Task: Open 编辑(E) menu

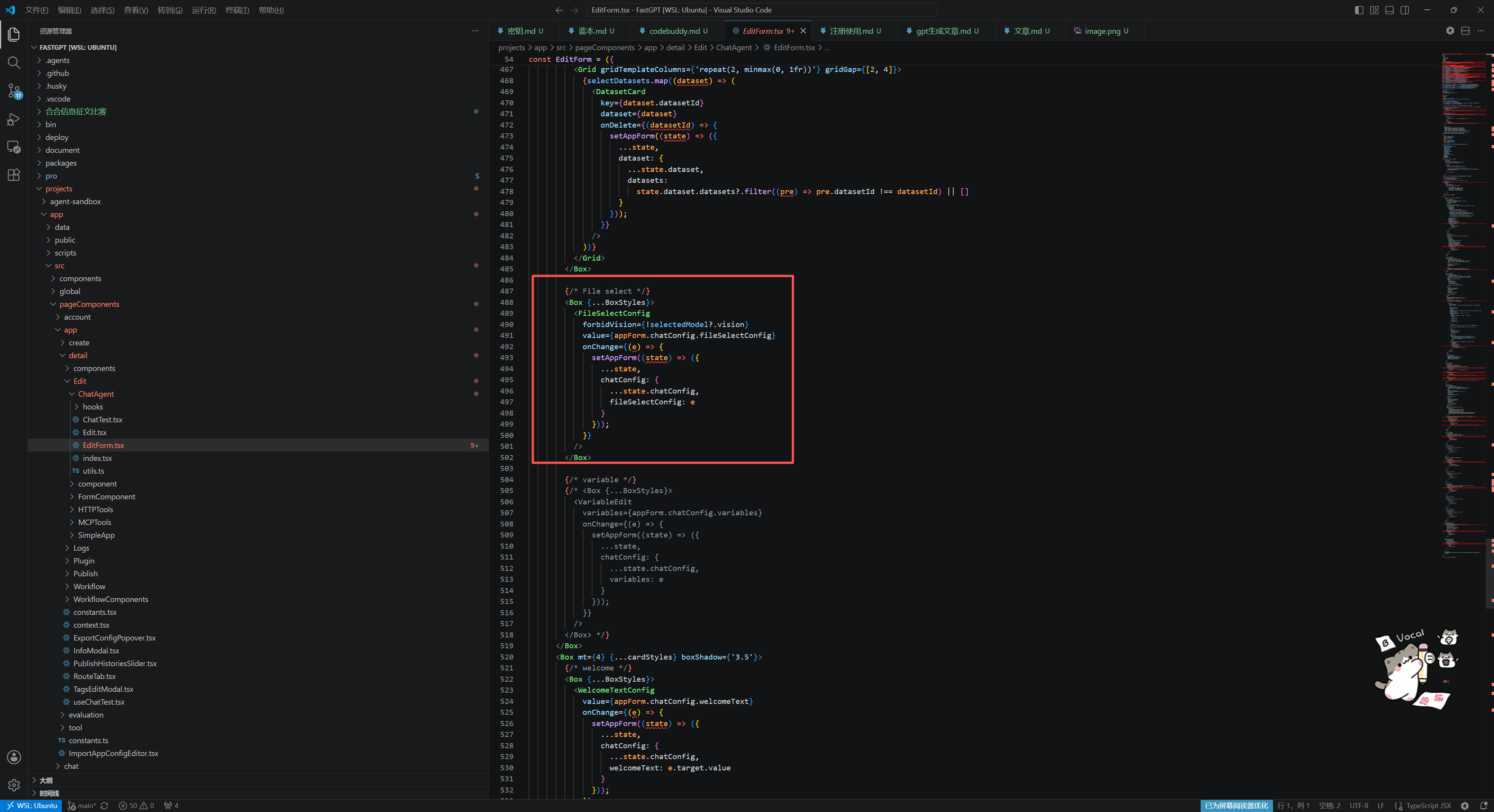Action: click(70, 10)
